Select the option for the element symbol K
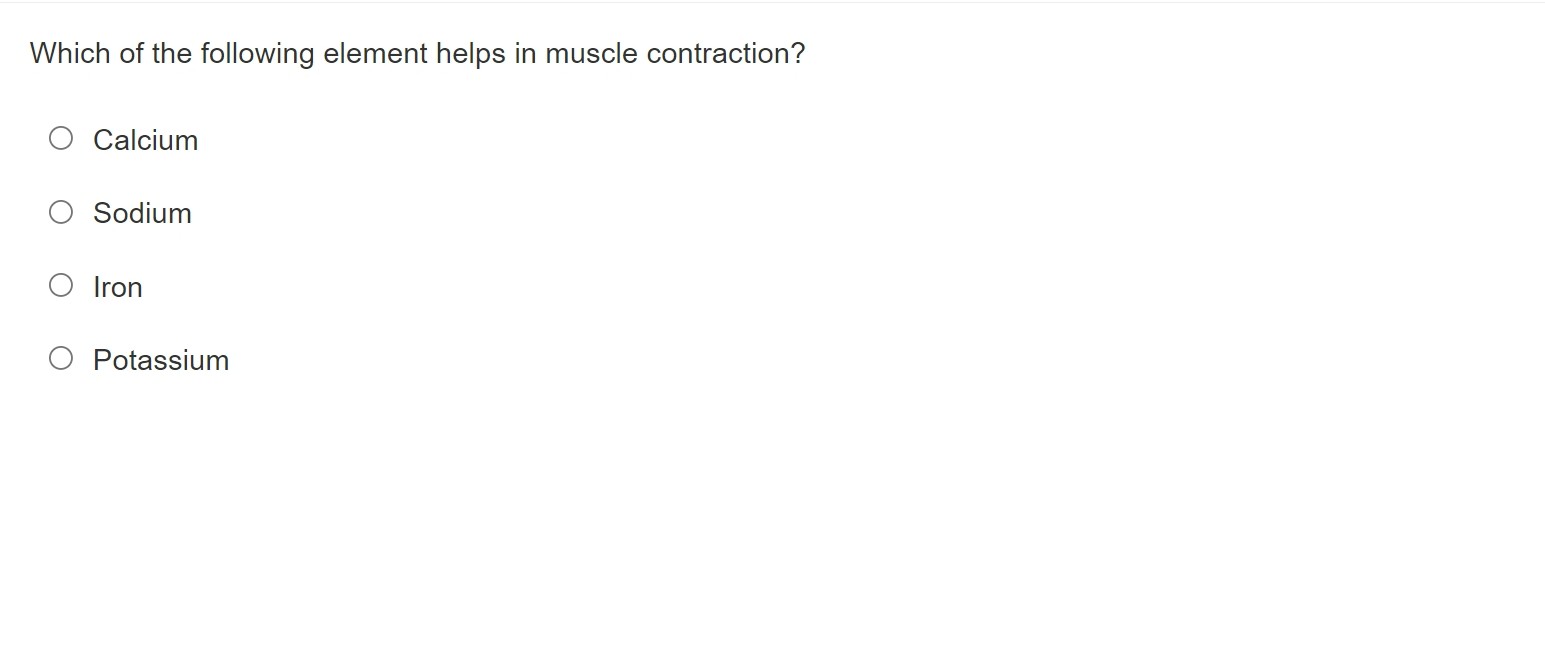1545x669 pixels. point(61,358)
